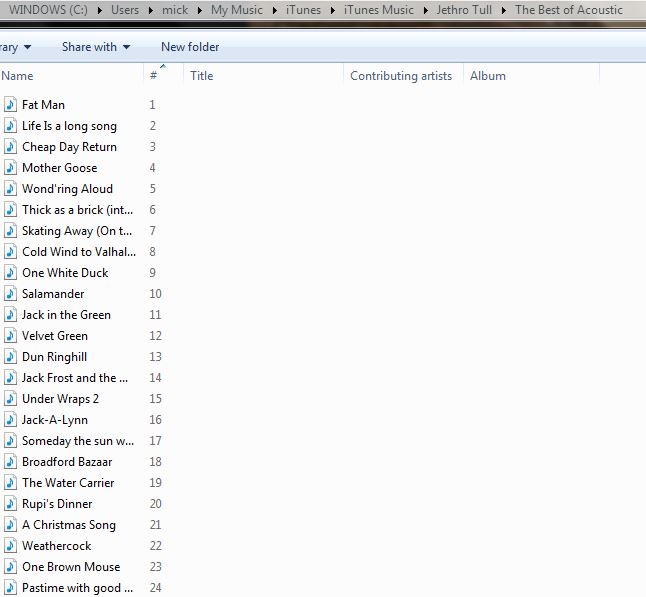Select the music icon for Under Wraps 2
646x597 pixels.
[x=10, y=399]
